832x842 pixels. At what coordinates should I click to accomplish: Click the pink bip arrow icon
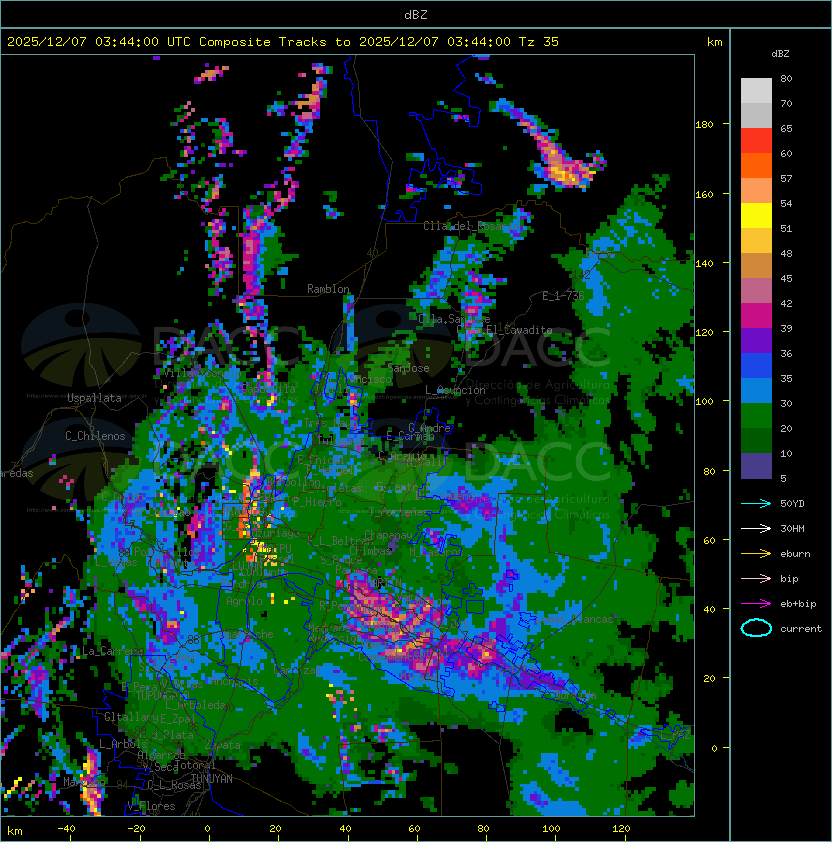point(756,579)
